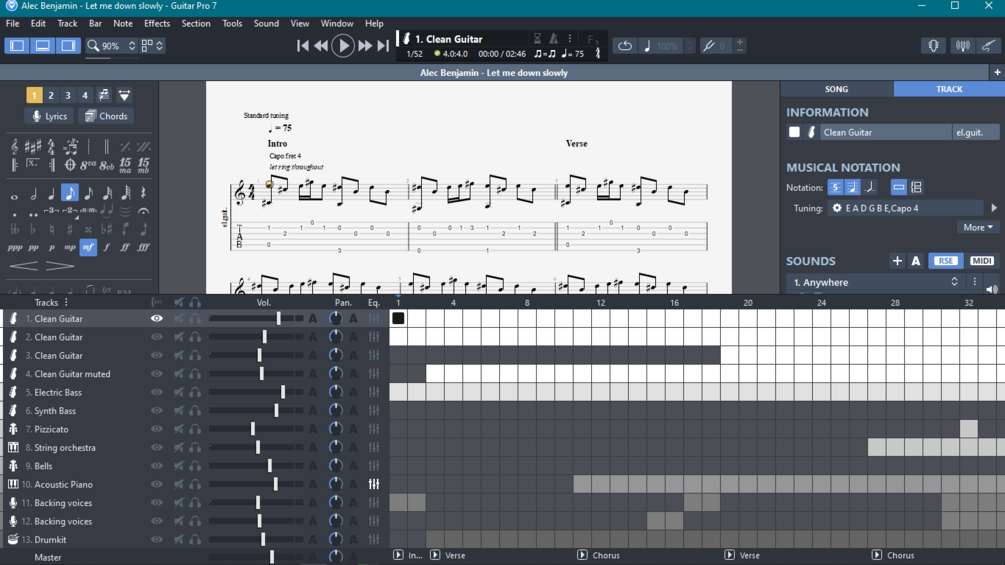Switch to the TRACK tab
The width and height of the screenshot is (1005, 565).
pos(949,89)
